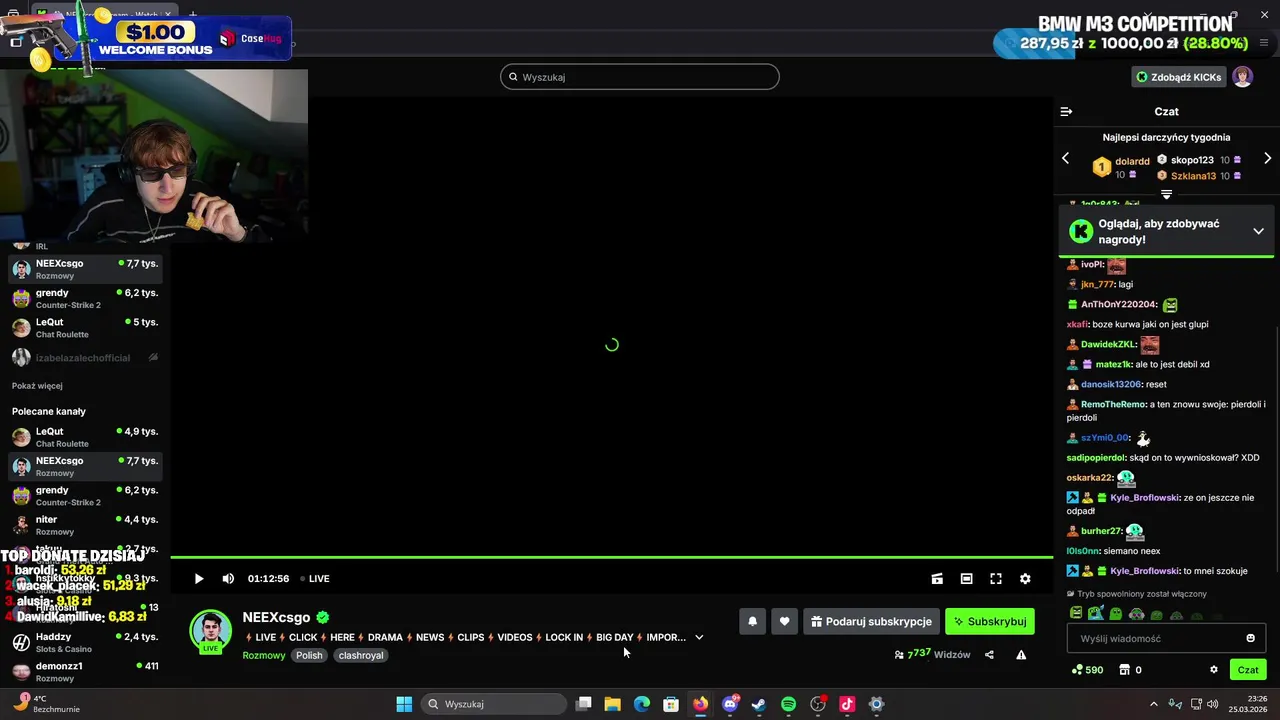
Task: Collapse the top gifters leaderboard handle
Action: pyautogui.click(x=1166, y=194)
